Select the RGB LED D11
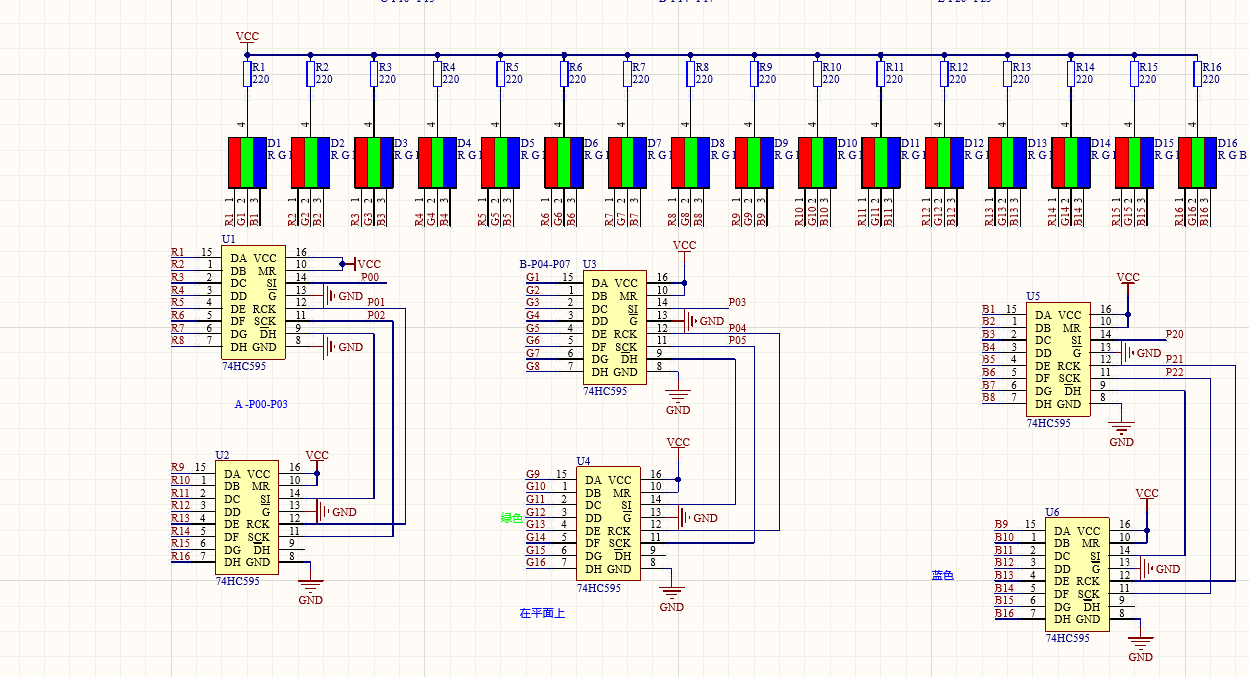 point(881,162)
